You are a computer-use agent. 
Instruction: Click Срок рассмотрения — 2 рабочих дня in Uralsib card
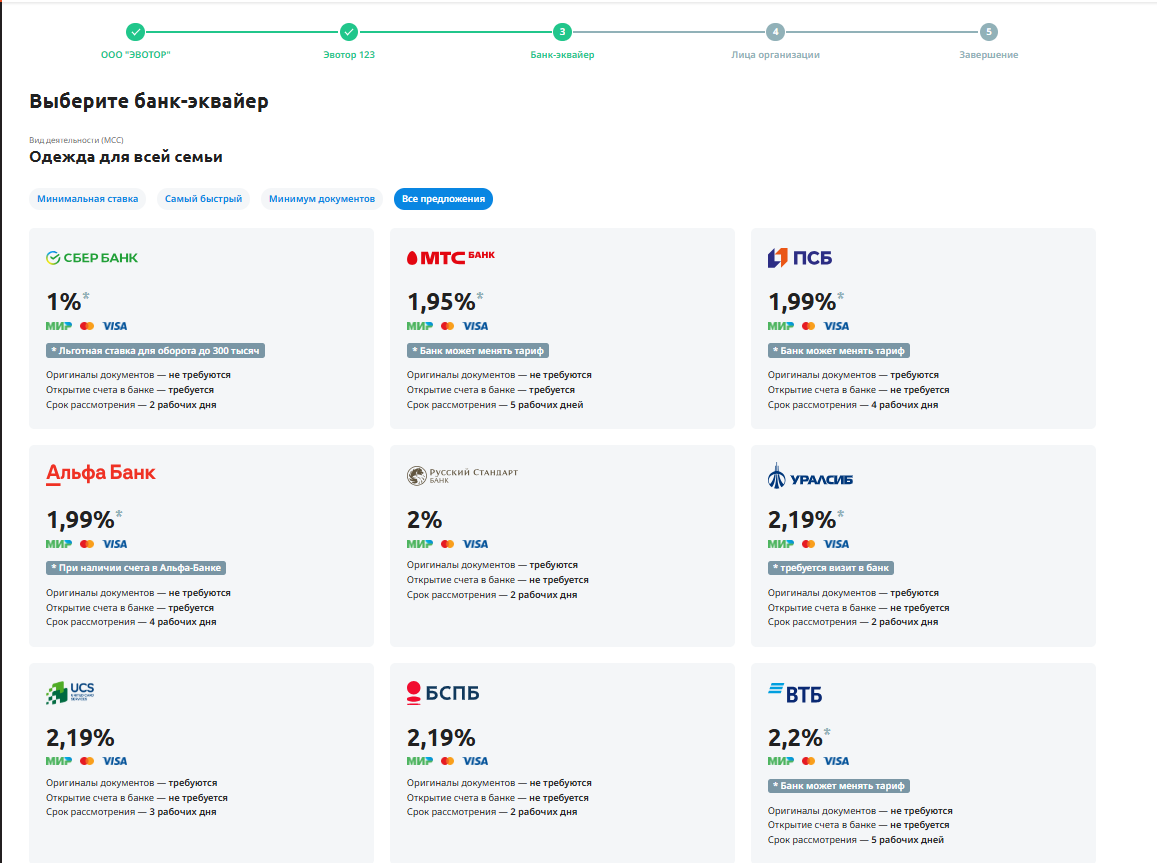pos(853,623)
